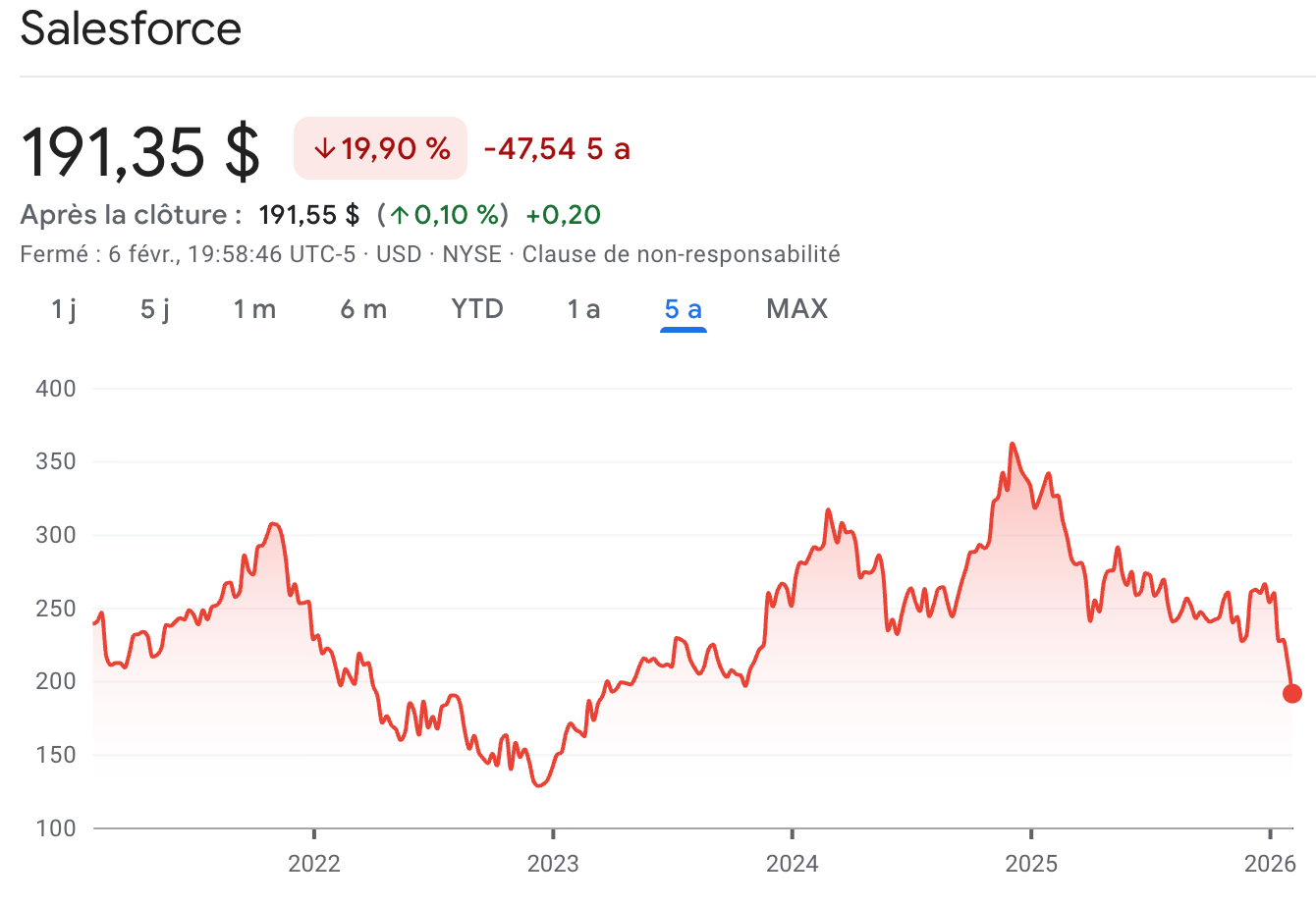Click the red end-point marker on chart
The height and width of the screenshot is (905, 1316).
pyautogui.click(x=1292, y=694)
